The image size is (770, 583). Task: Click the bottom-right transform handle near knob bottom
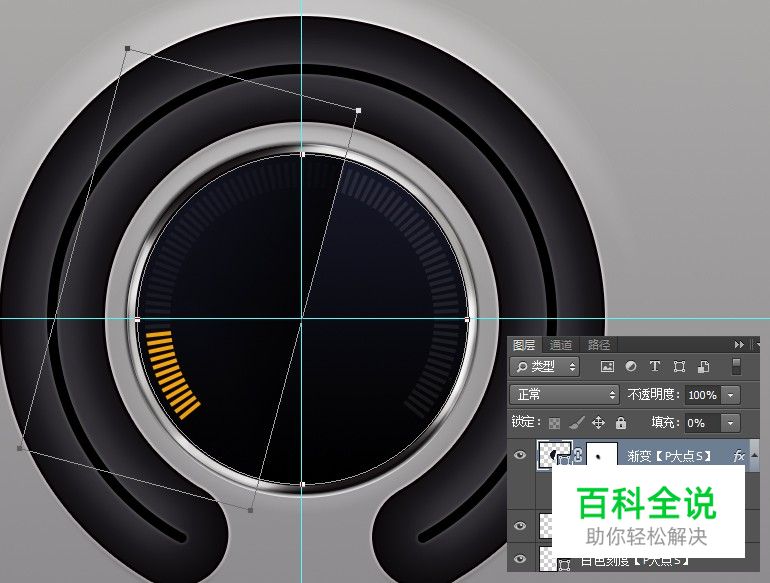[251, 510]
